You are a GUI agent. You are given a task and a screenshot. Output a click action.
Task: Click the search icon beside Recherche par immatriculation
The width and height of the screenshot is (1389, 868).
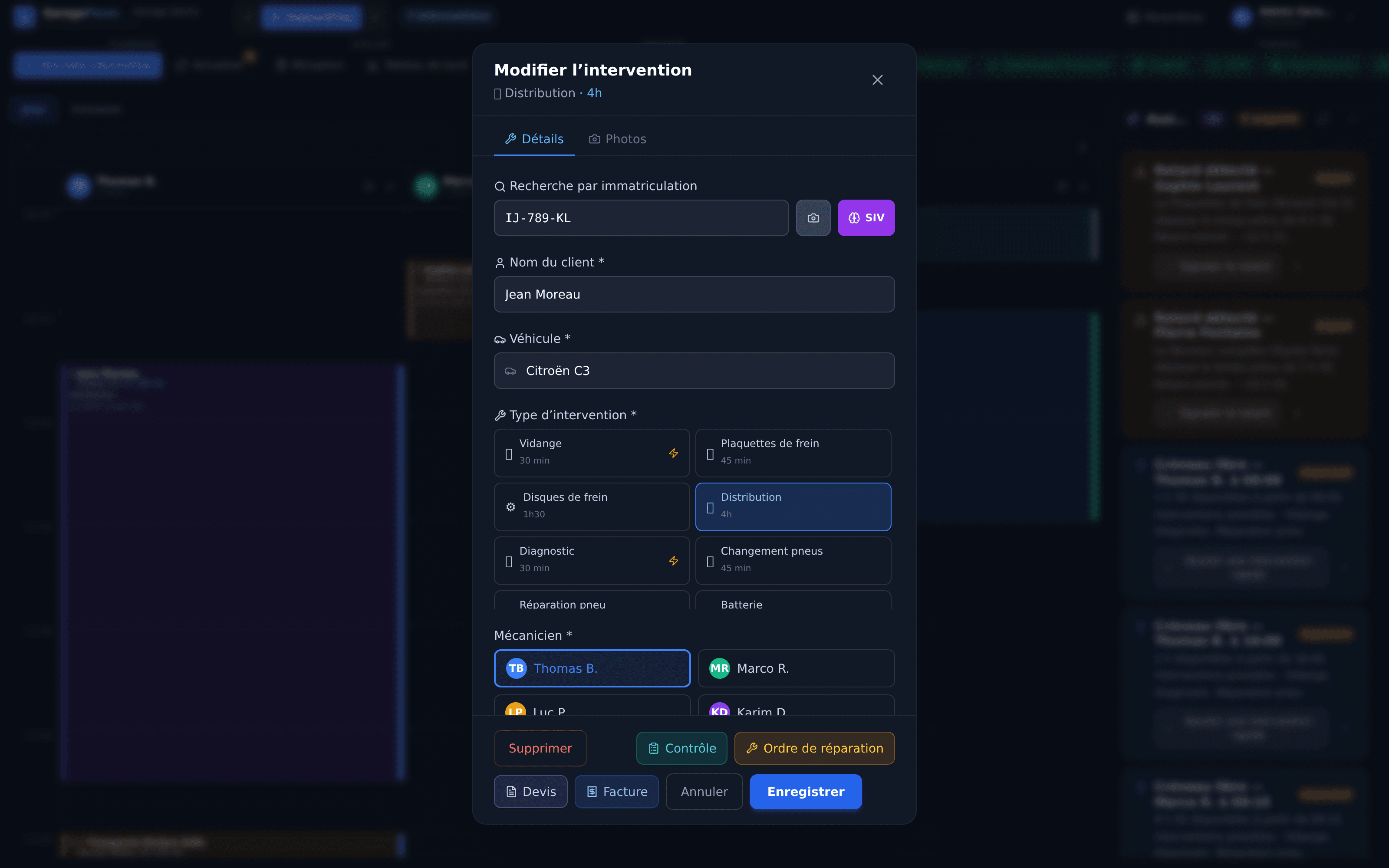(500, 186)
